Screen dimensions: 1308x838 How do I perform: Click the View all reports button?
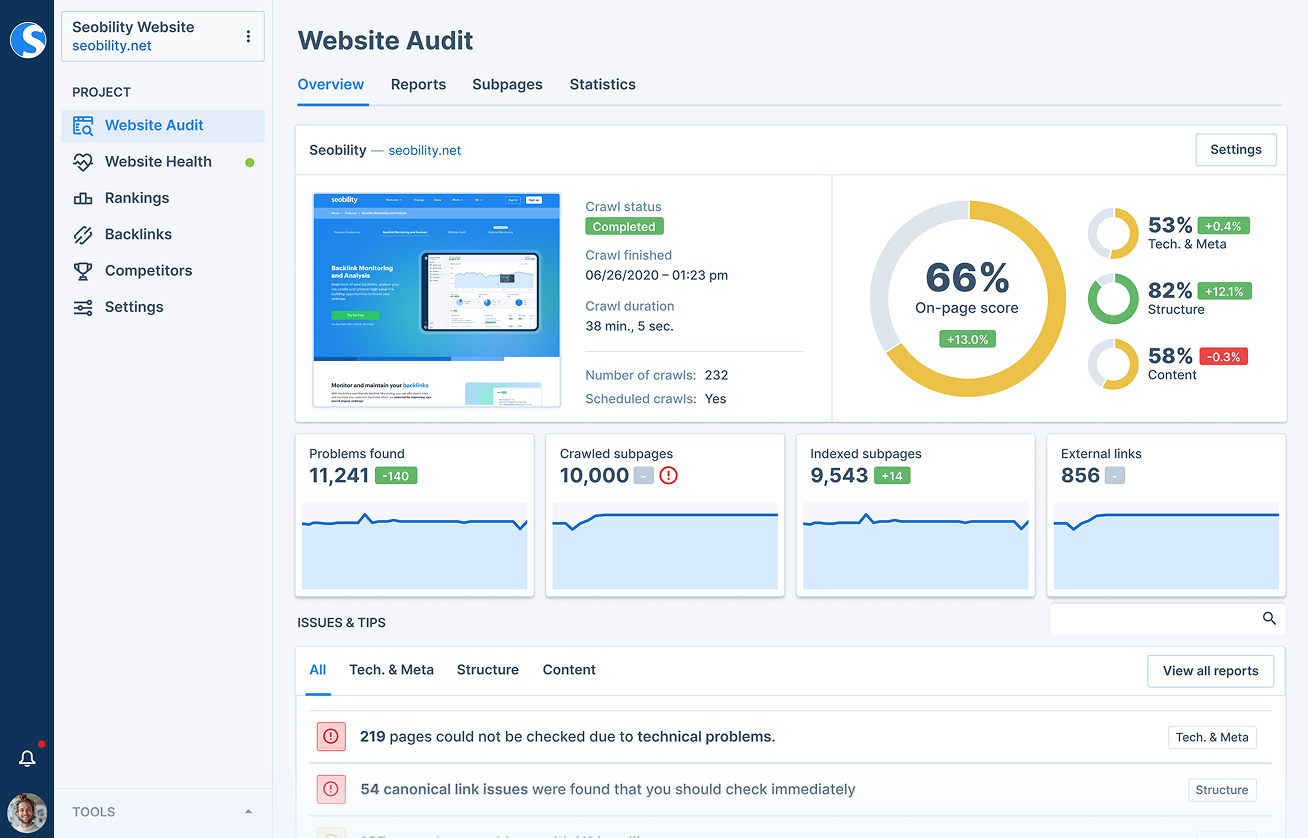(x=1210, y=671)
